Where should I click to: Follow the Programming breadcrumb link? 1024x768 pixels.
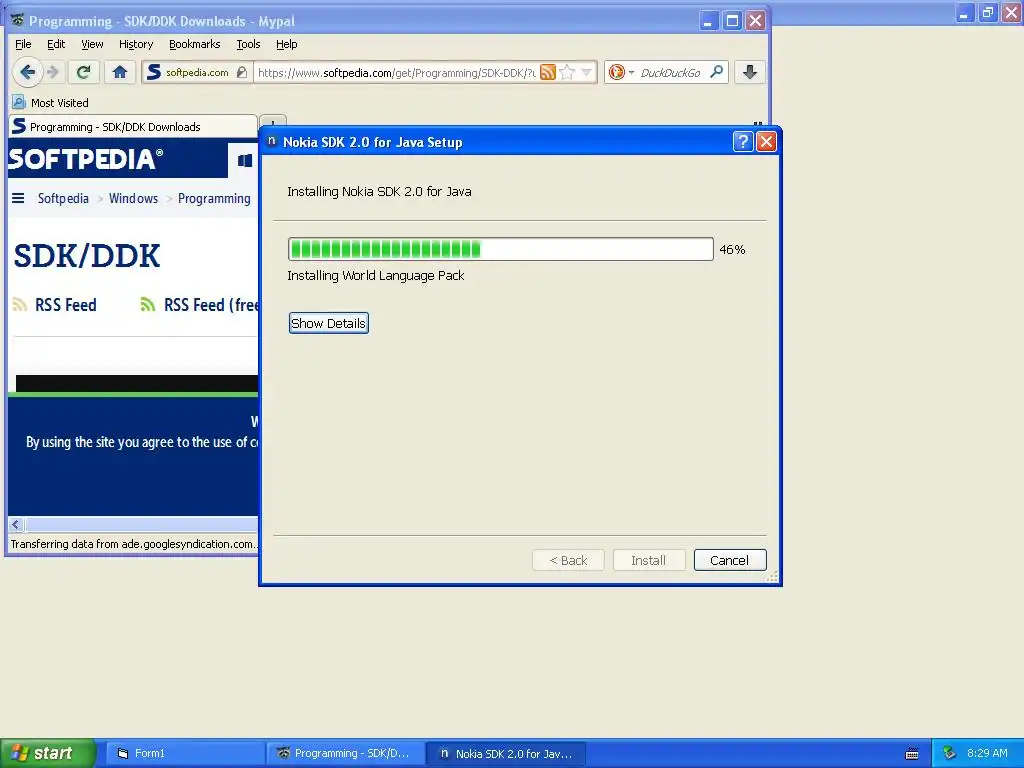click(x=214, y=198)
